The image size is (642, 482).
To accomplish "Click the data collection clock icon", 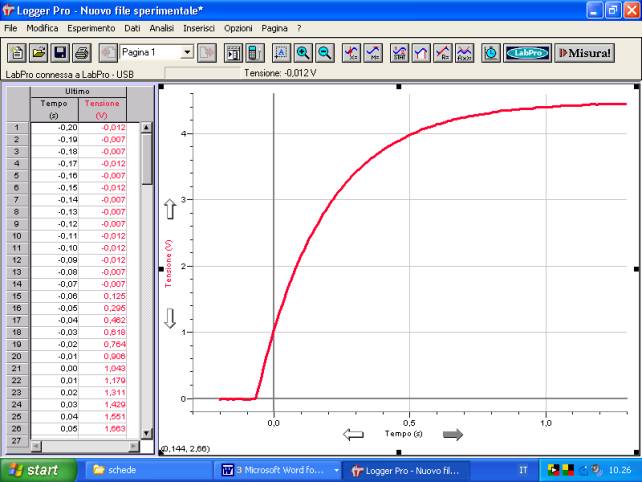I will [491, 52].
